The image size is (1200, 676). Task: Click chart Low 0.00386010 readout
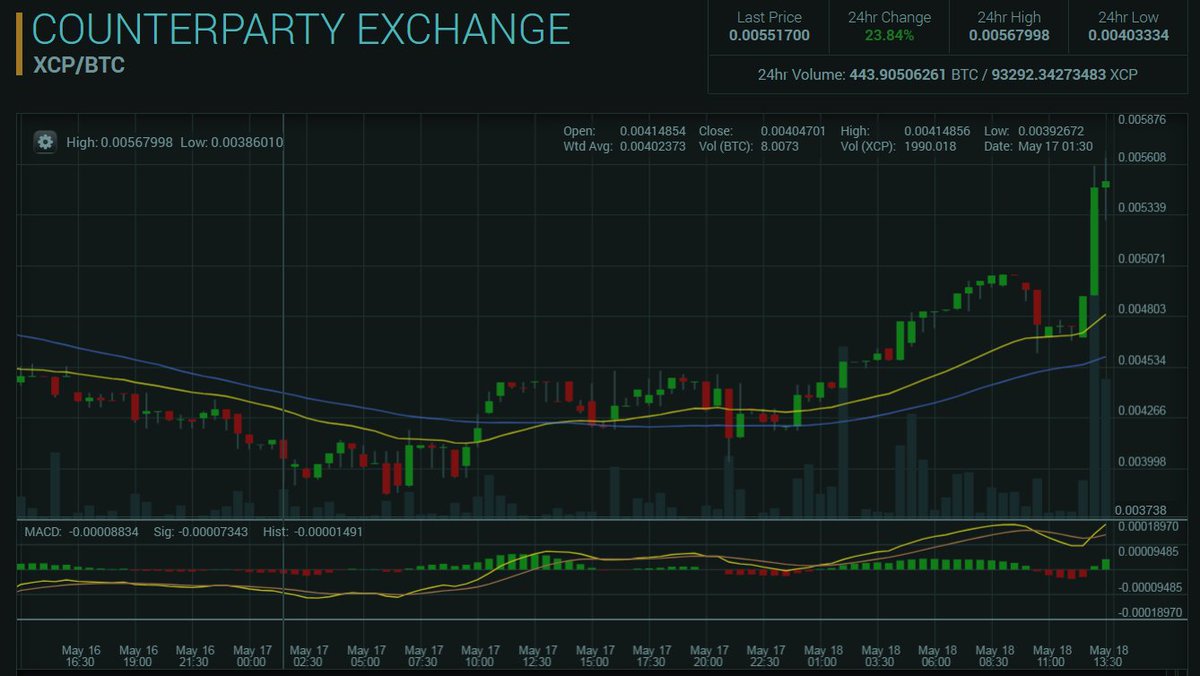click(x=232, y=143)
